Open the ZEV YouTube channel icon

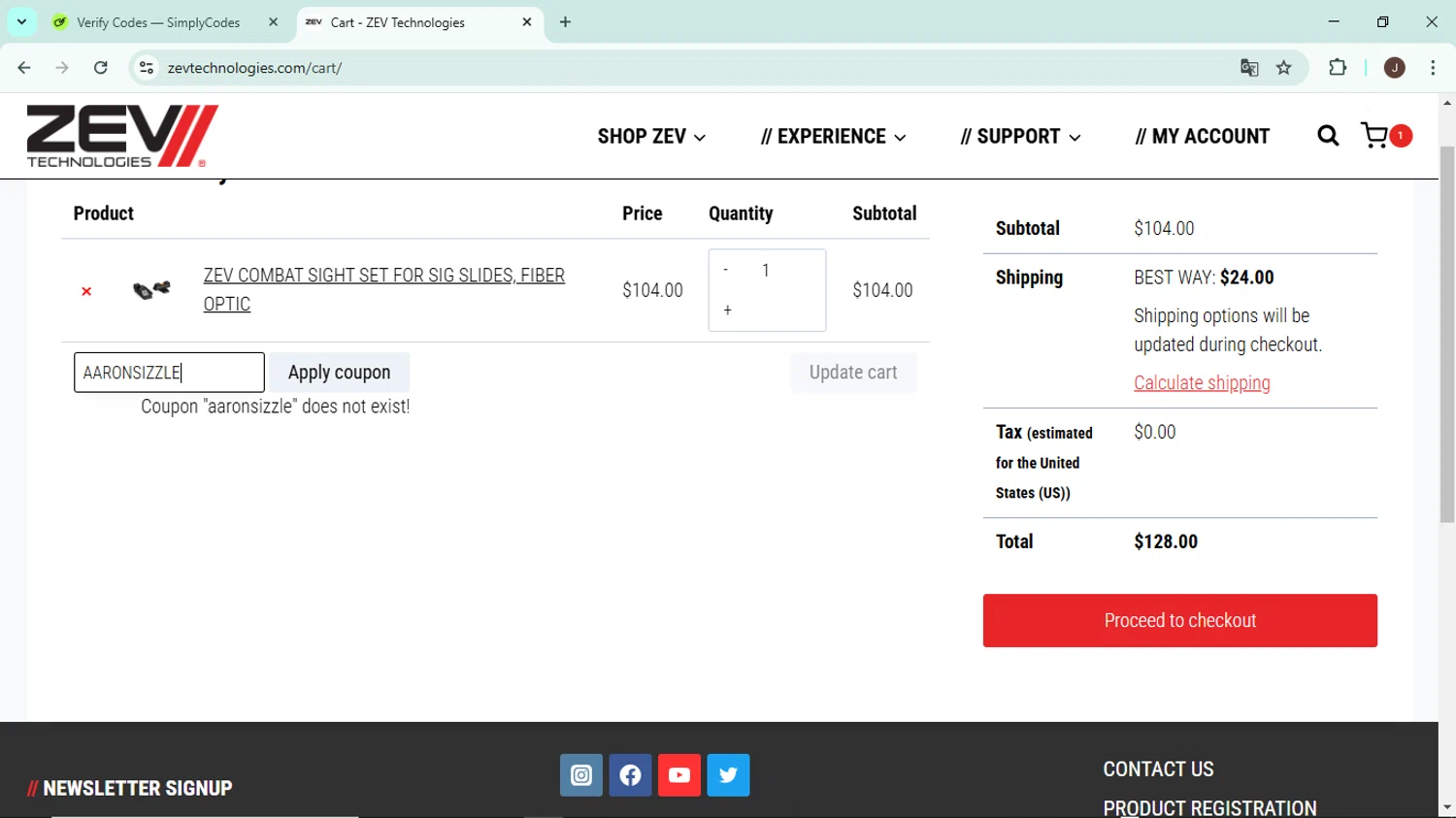point(679,775)
